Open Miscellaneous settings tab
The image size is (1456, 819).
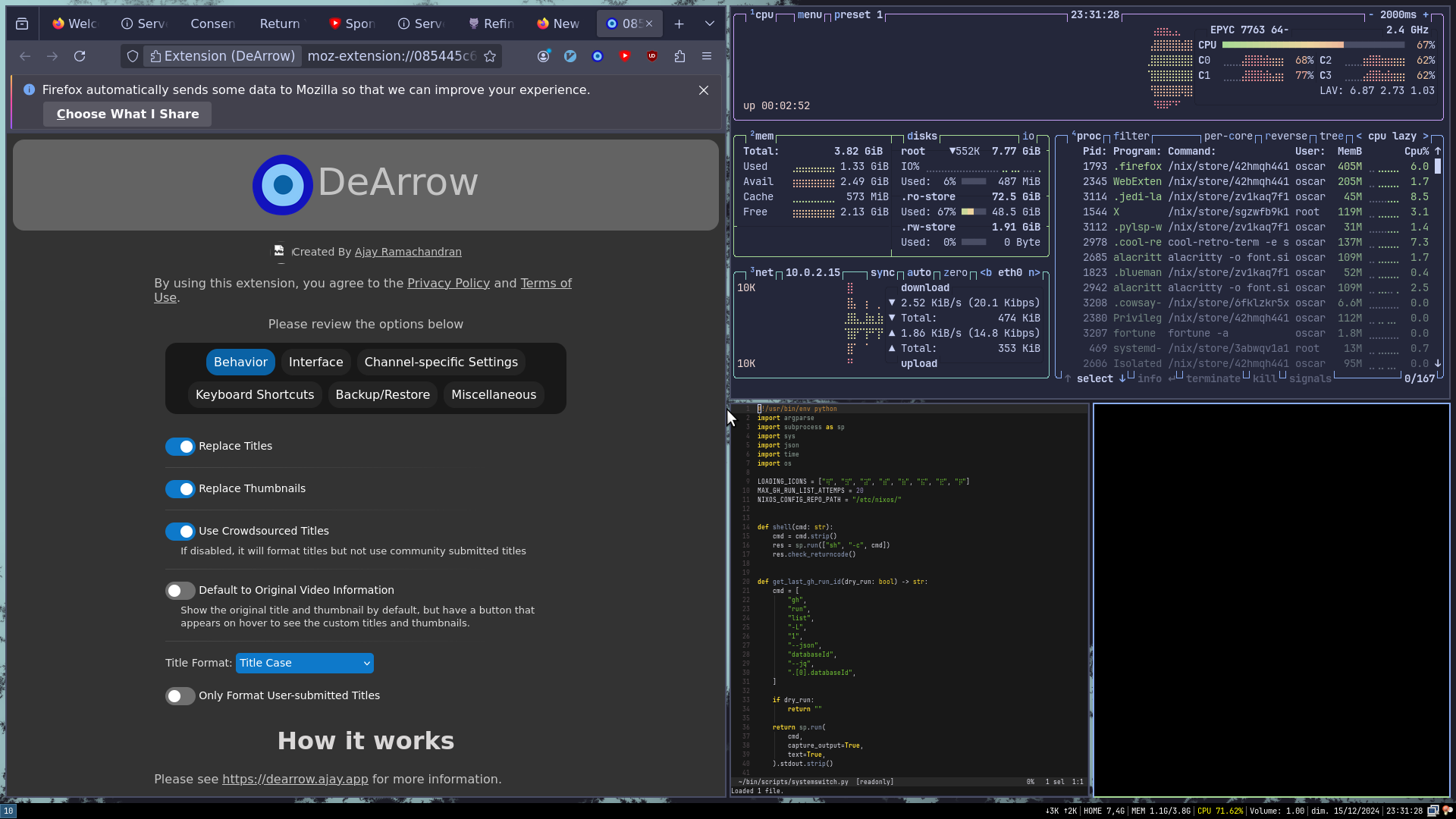(x=494, y=395)
